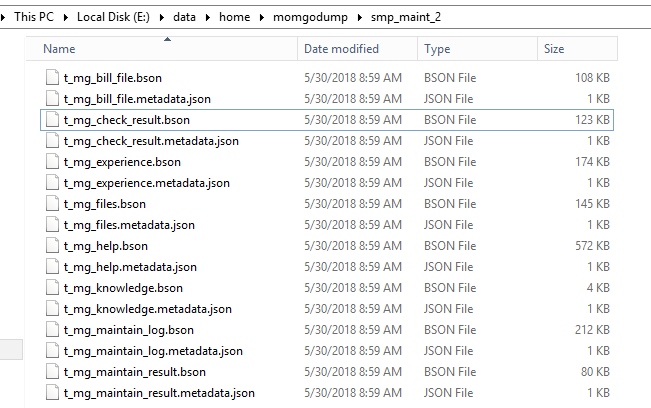Click the 80 KB size value

pos(595,372)
